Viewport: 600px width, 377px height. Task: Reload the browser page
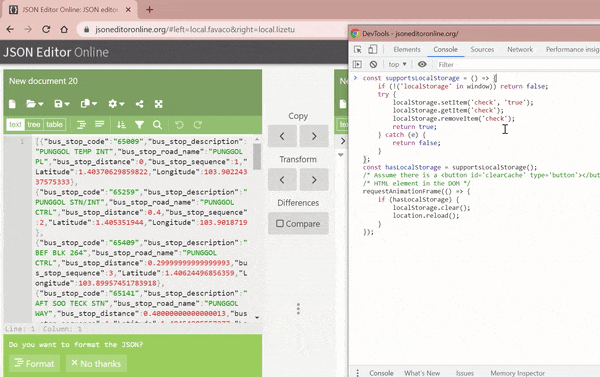[x=46, y=29]
